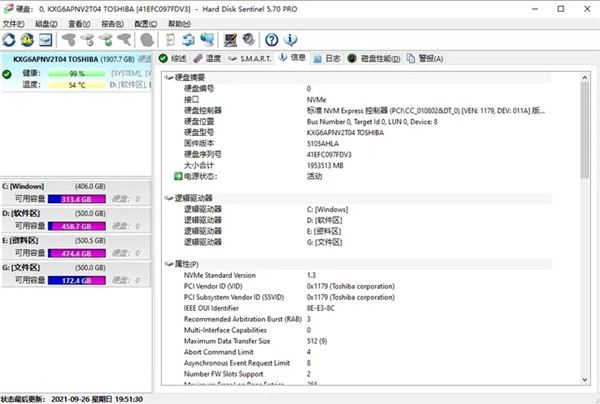
Task: Select the E: [资料区] partition header
Action: coord(76,241)
